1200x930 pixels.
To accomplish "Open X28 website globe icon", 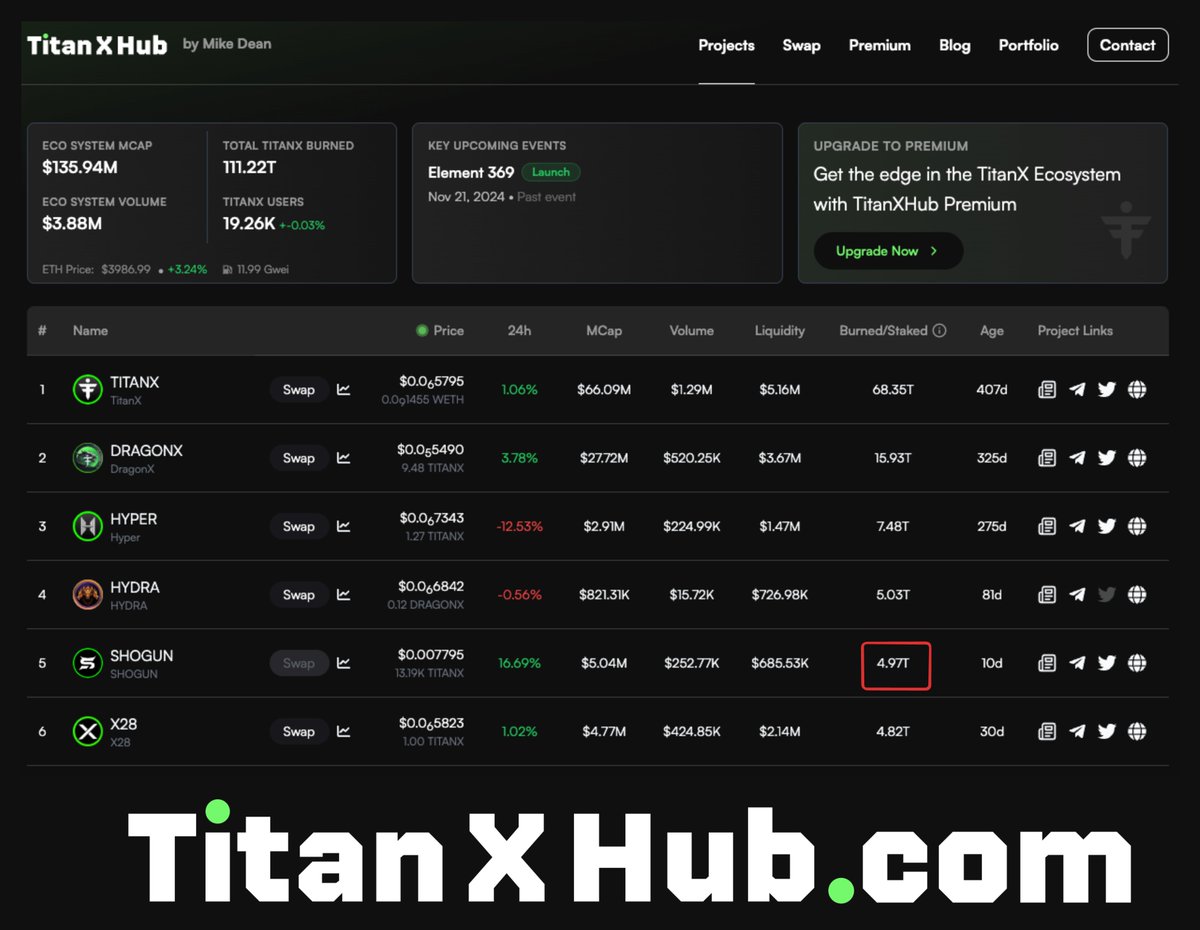I will pyautogui.click(x=1137, y=731).
